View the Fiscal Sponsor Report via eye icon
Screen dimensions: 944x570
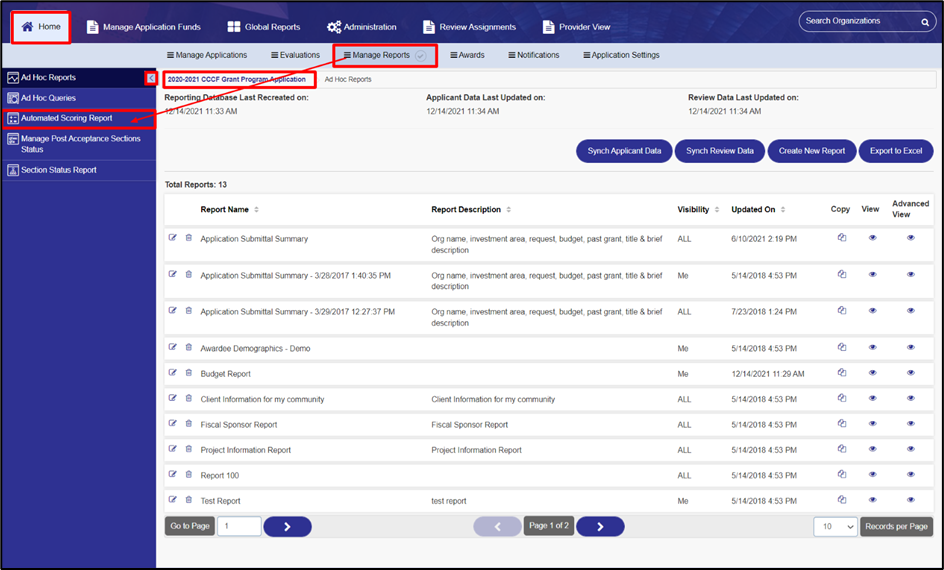[x=872, y=423]
